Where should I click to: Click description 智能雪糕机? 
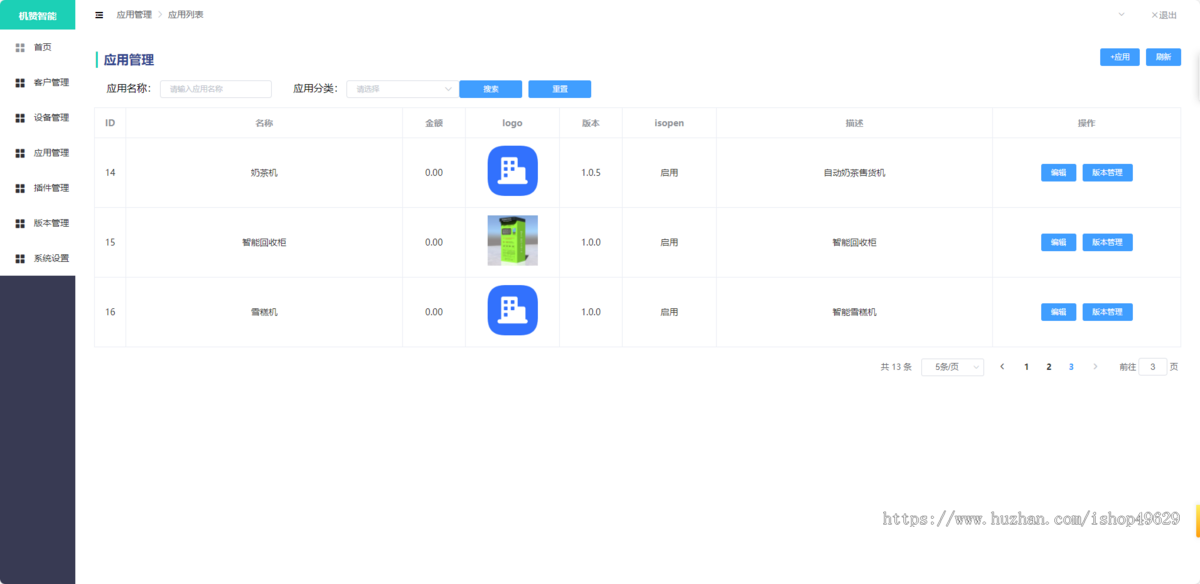coord(854,312)
